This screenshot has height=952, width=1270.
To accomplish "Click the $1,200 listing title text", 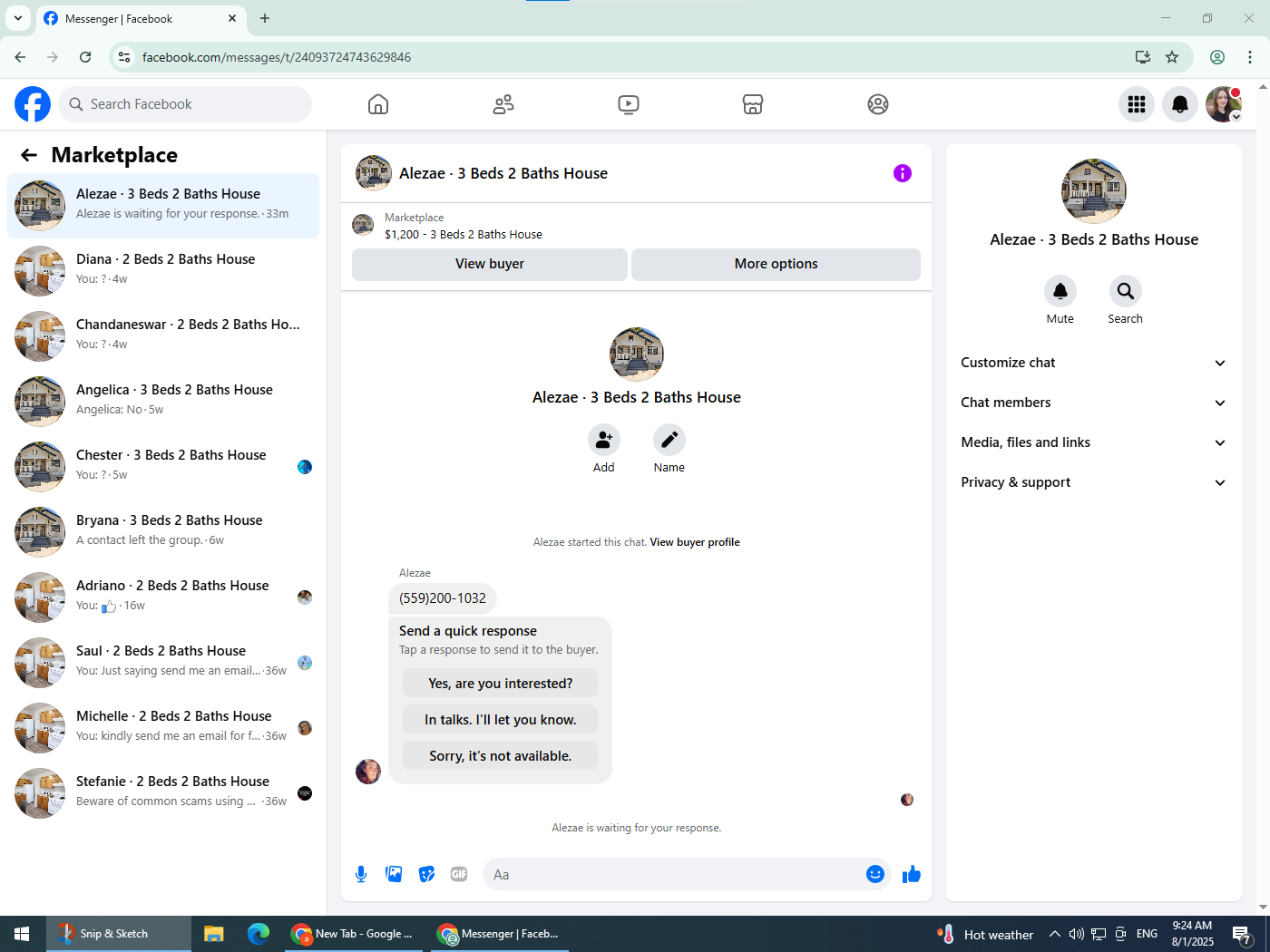I will pyautogui.click(x=464, y=234).
